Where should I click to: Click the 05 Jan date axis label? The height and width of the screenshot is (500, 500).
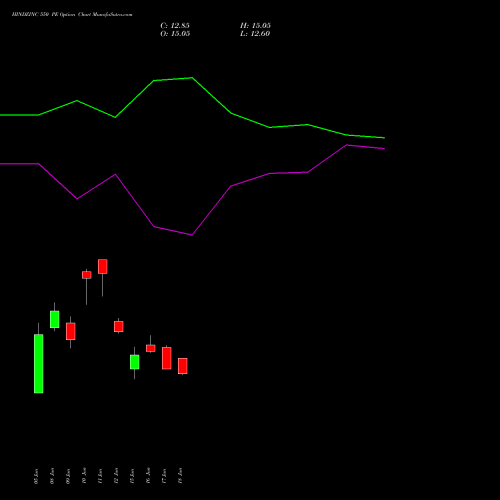click(x=36, y=476)
